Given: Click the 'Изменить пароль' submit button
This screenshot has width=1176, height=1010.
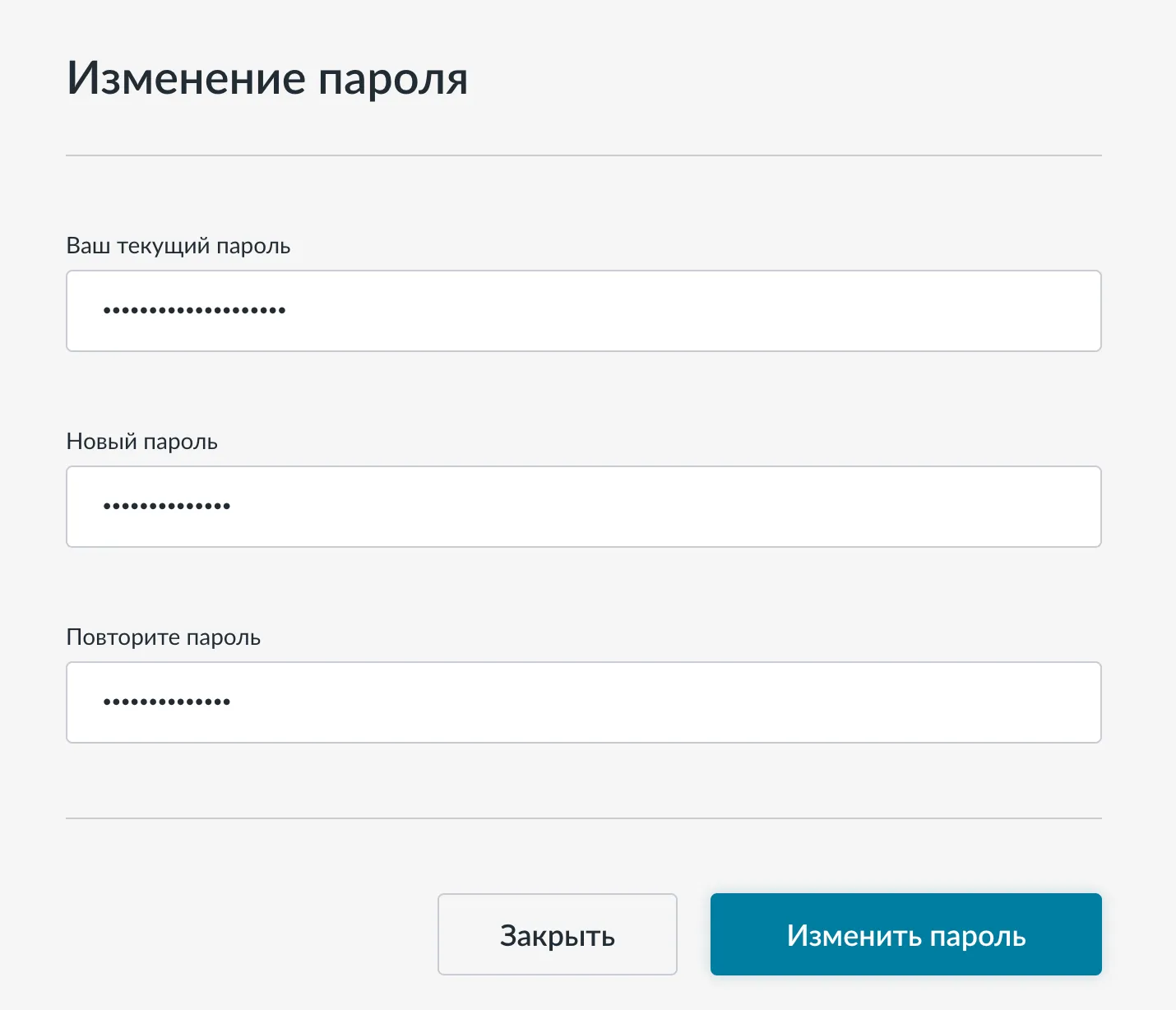Looking at the screenshot, I should click(905, 934).
